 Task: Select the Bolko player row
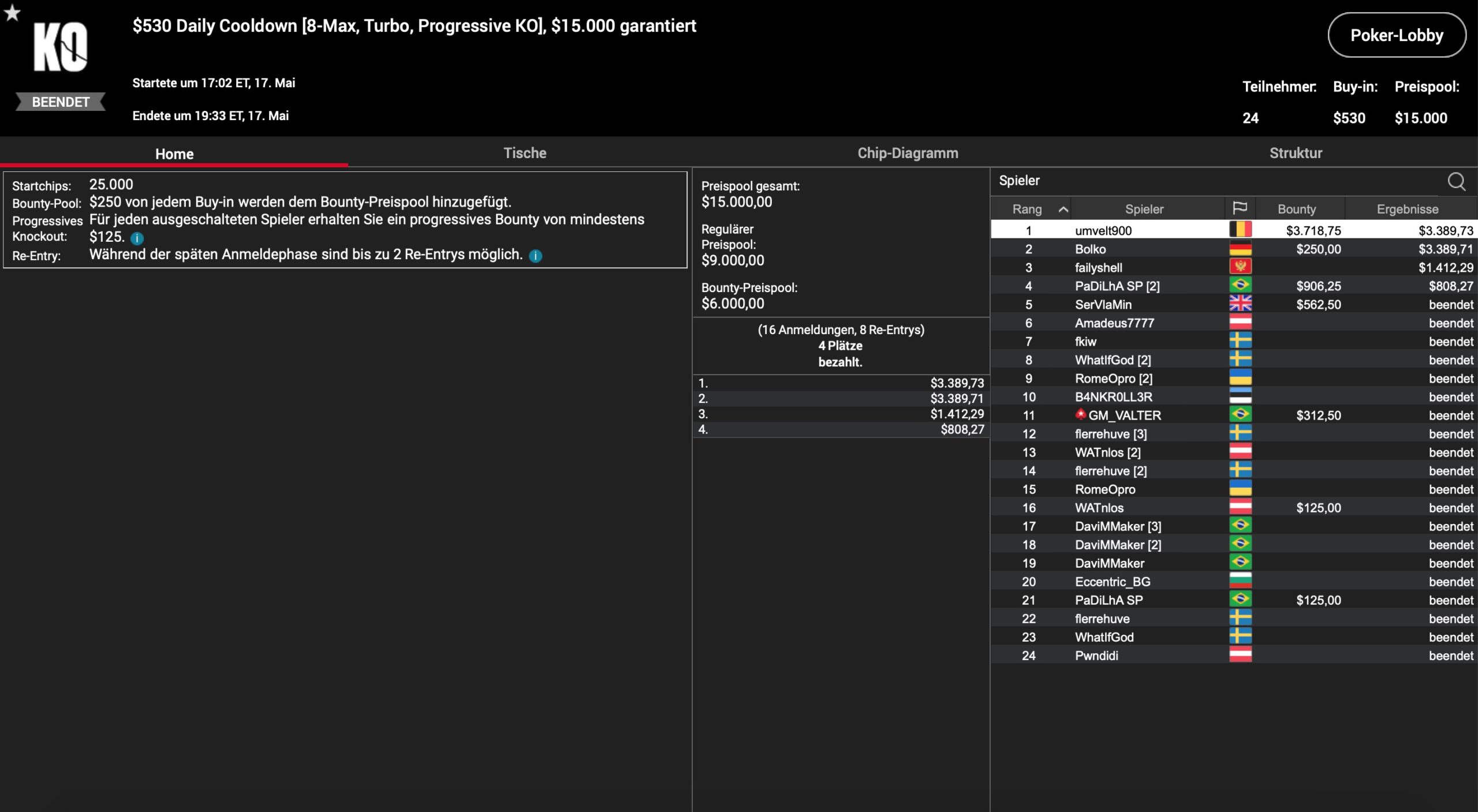1090,249
